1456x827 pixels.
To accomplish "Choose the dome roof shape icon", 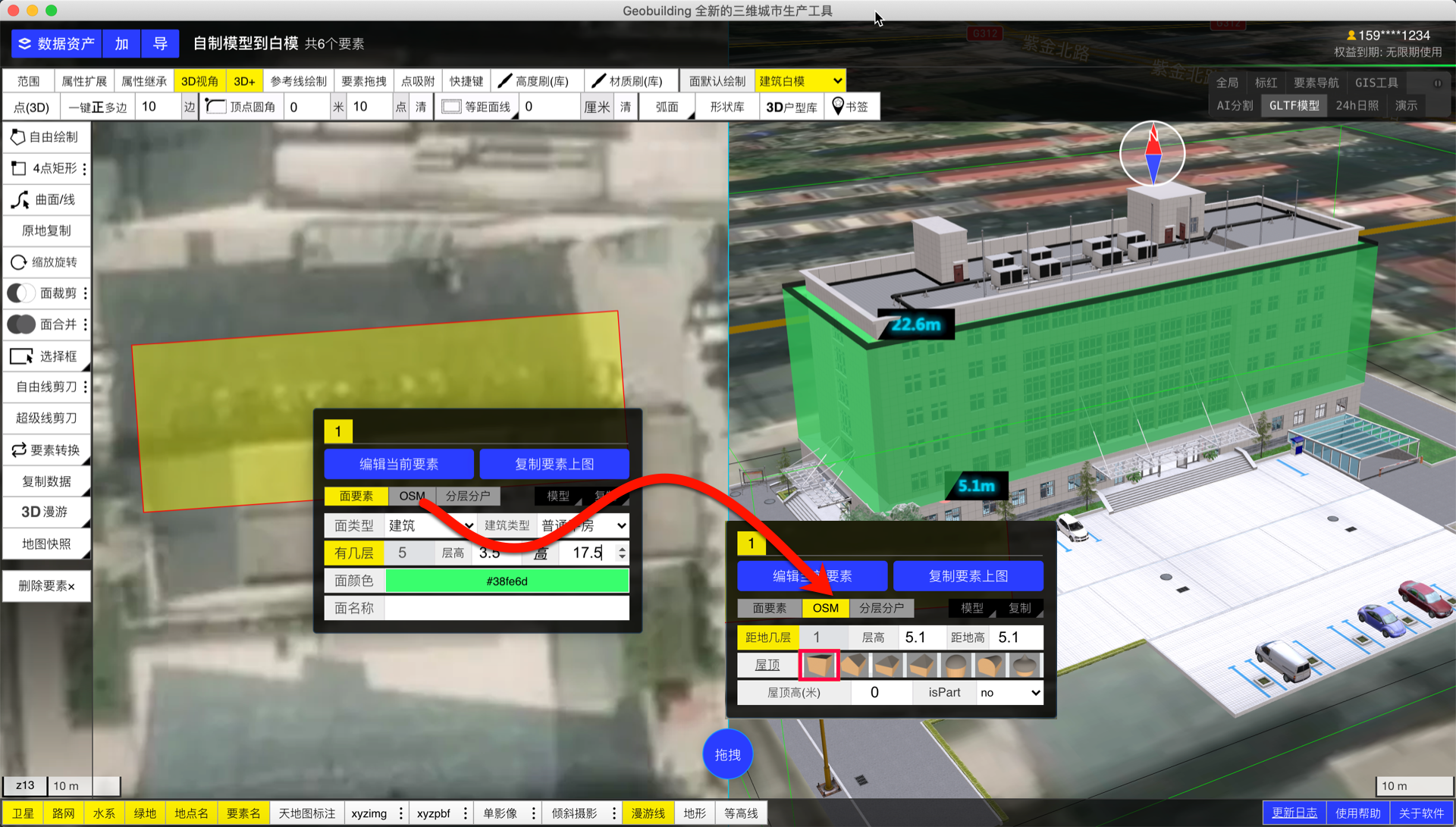I will point(956,665).
